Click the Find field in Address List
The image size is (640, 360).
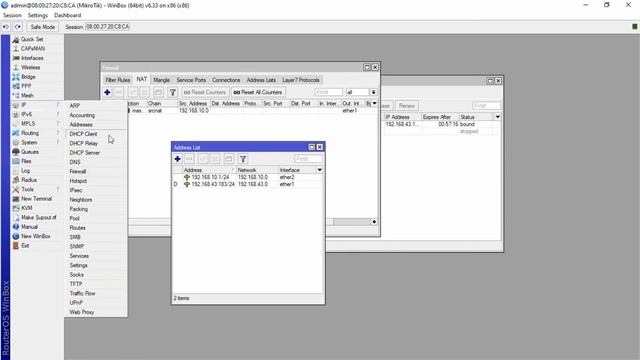tap(308, 159)
